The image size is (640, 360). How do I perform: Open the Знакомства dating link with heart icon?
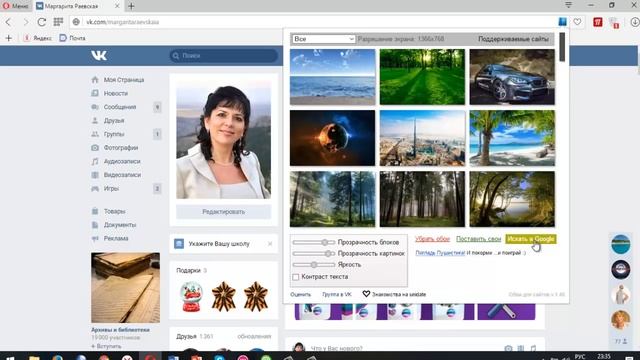tap(394, 294)
